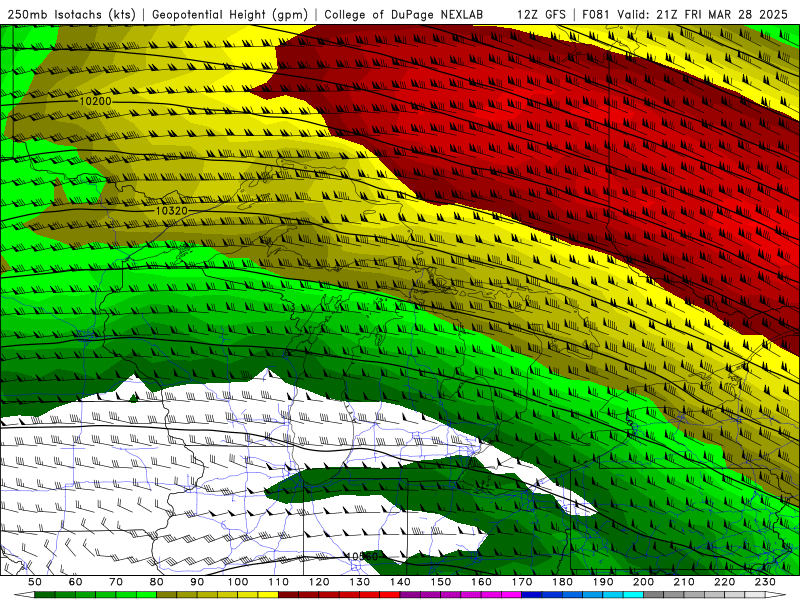Click the "F081" forecast hour label
Viewport: 800px width, 600px height.
point(597,15)
